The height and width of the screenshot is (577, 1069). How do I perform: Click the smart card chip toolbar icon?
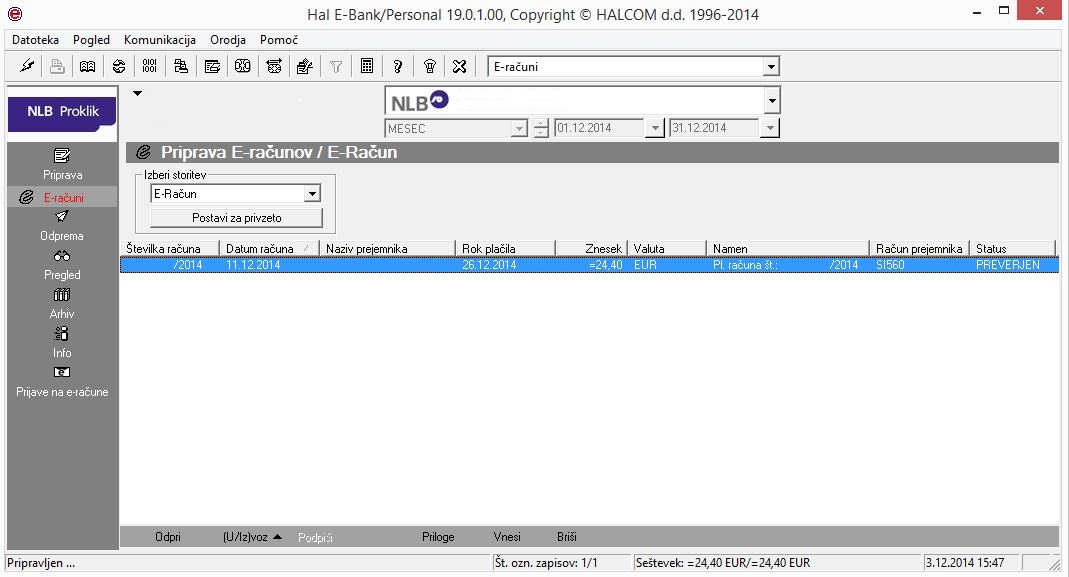243,66
